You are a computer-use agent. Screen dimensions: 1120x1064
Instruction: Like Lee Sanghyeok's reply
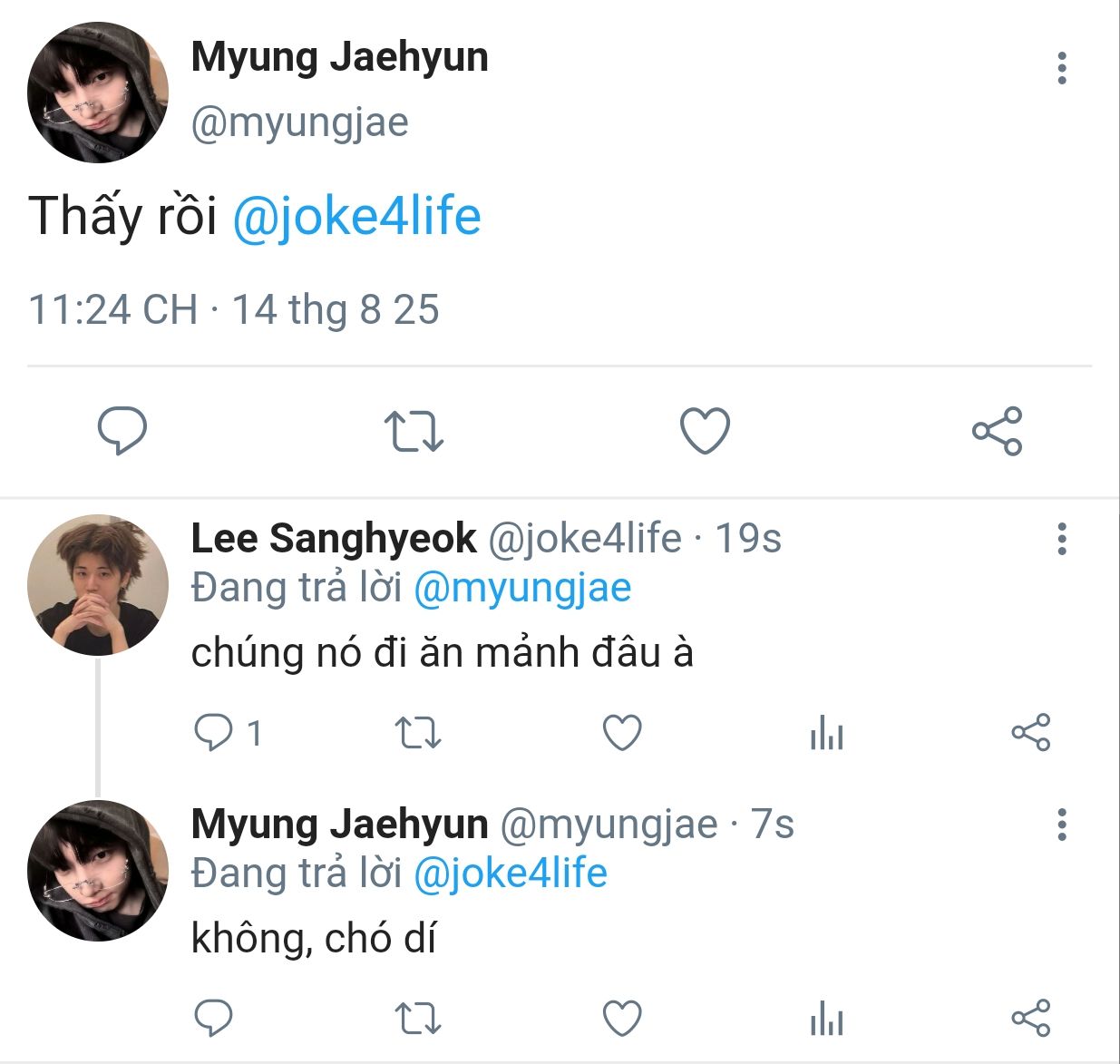click(x=622, y=733)
